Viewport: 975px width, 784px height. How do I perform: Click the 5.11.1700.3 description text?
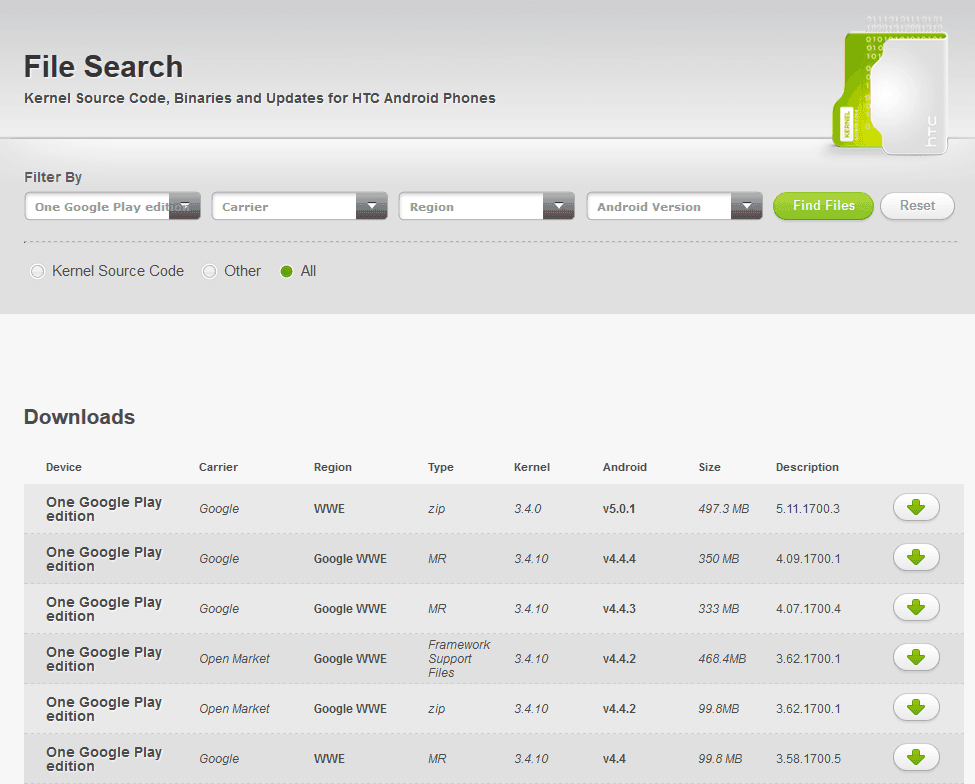(807, 509)
